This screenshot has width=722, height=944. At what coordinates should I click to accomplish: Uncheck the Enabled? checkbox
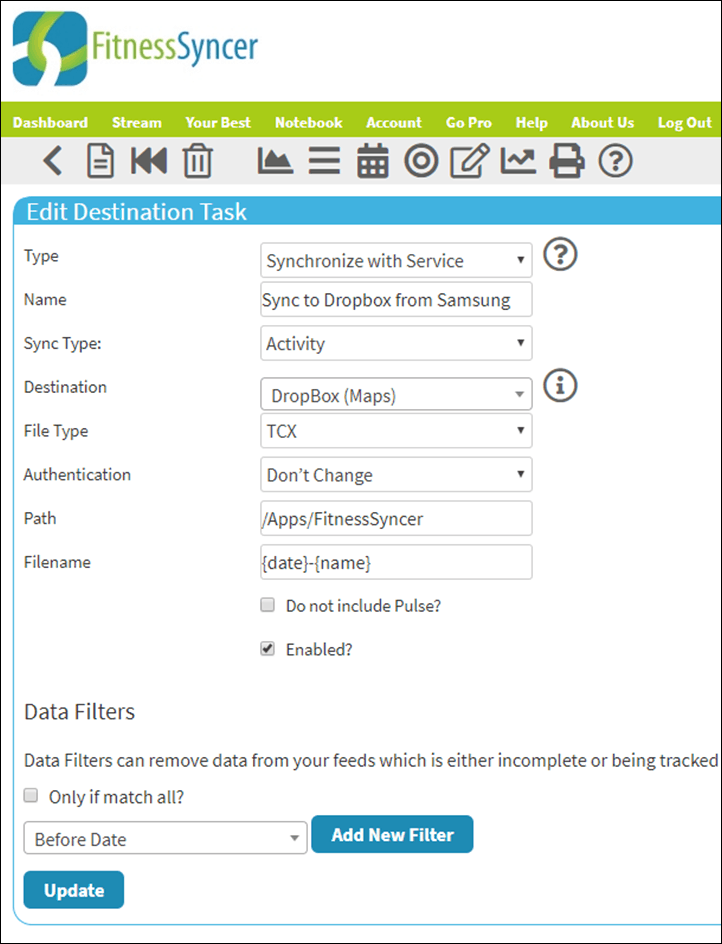click(x=267, y=649)
